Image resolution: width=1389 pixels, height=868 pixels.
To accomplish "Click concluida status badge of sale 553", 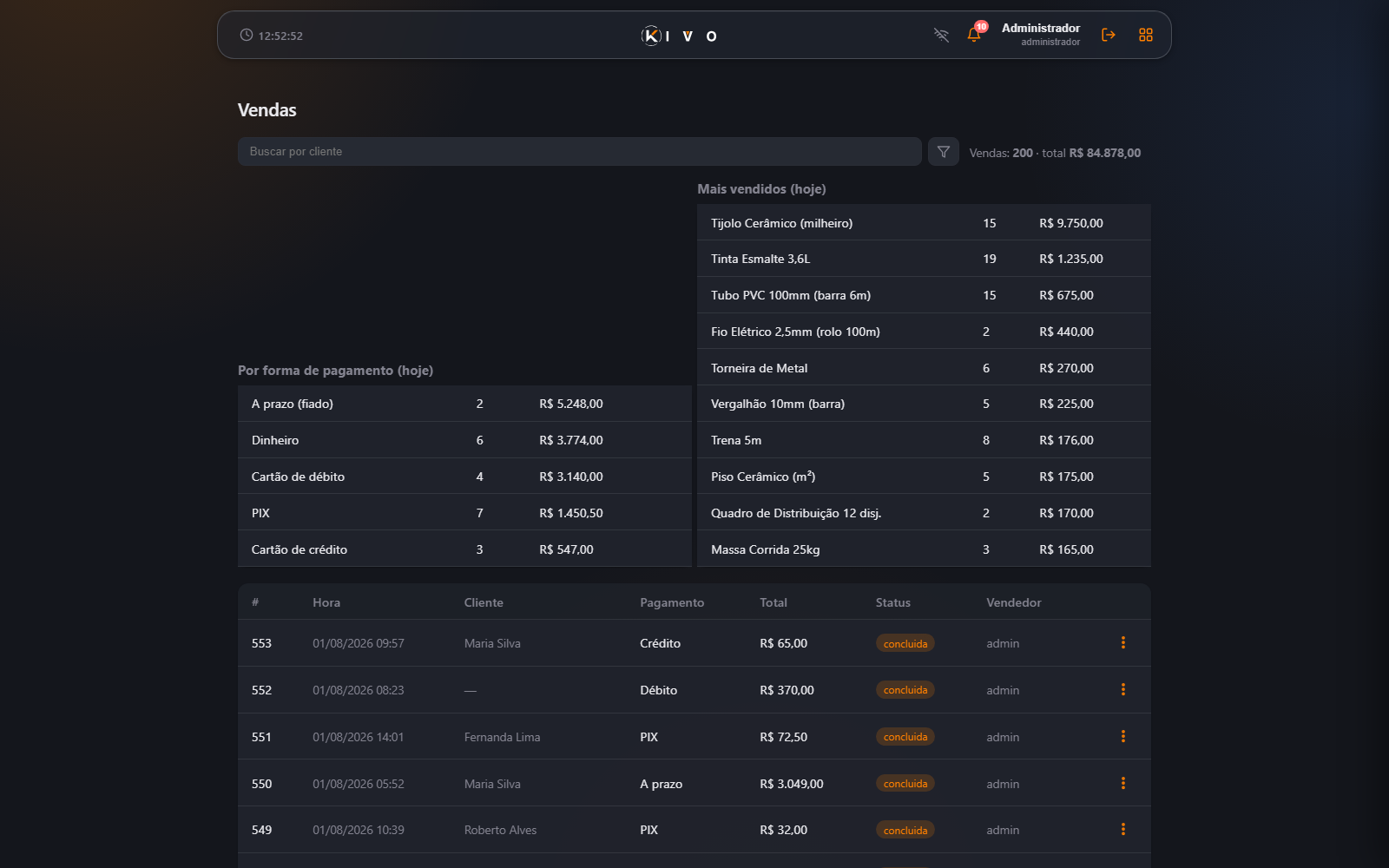I will 905,644.
